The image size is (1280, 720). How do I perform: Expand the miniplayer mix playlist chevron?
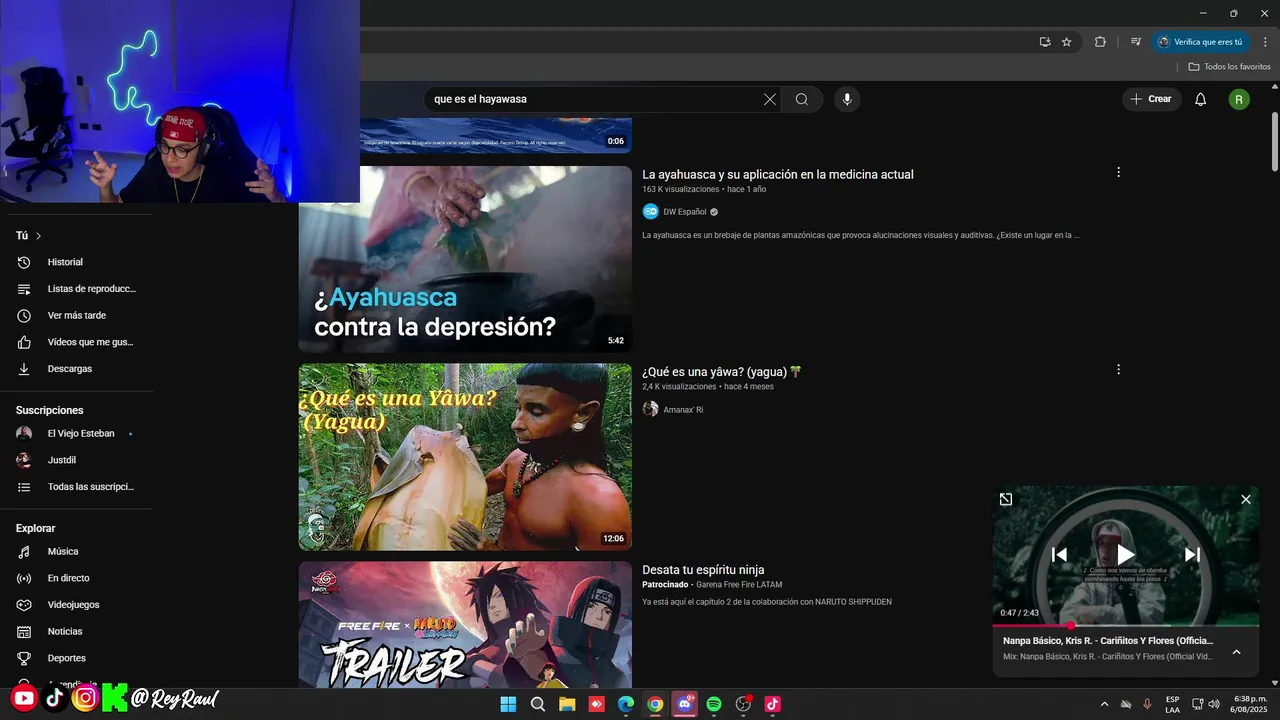tap(1236, 652)
